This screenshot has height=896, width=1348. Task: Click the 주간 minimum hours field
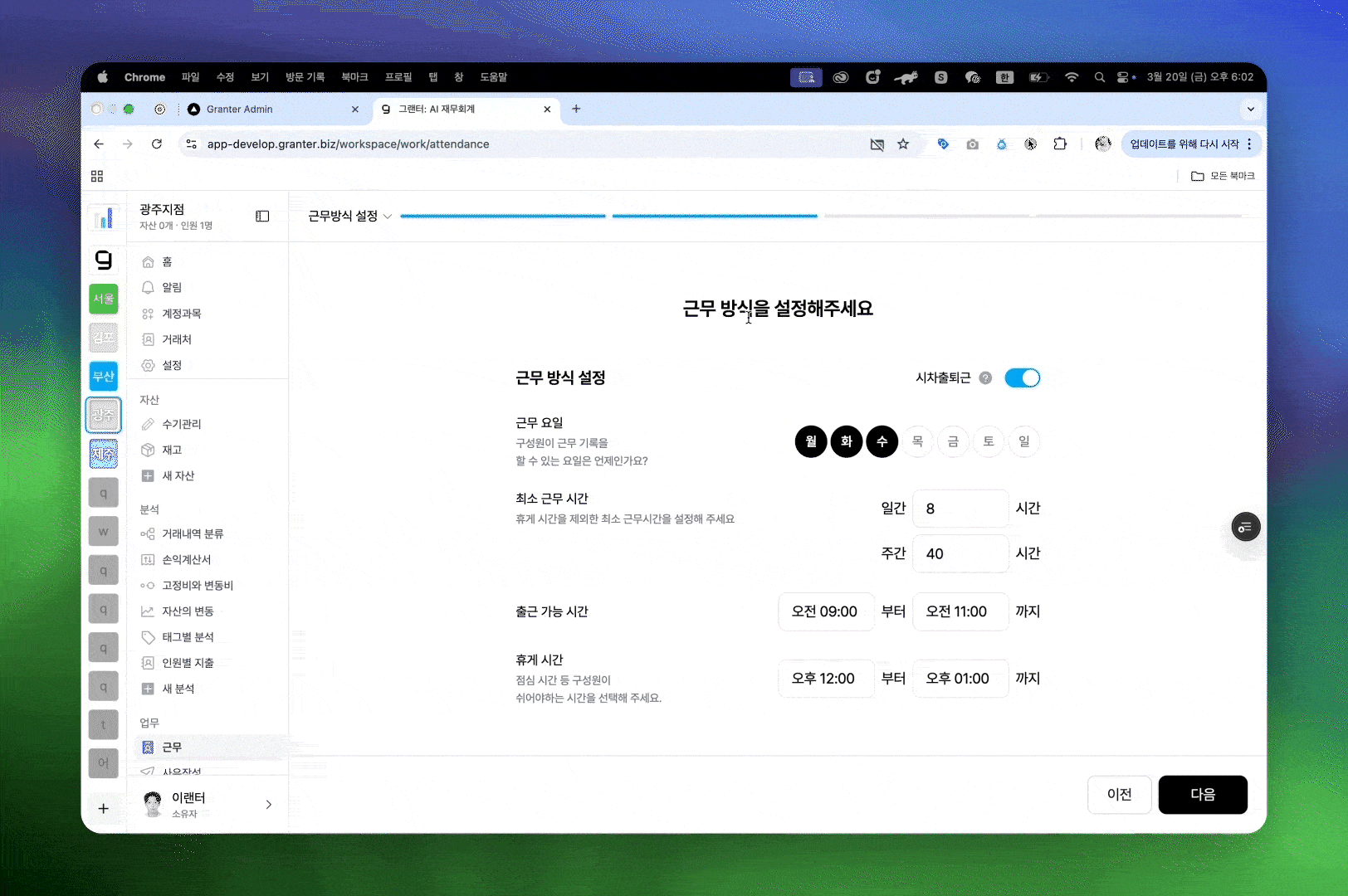(x=960, y=554)
